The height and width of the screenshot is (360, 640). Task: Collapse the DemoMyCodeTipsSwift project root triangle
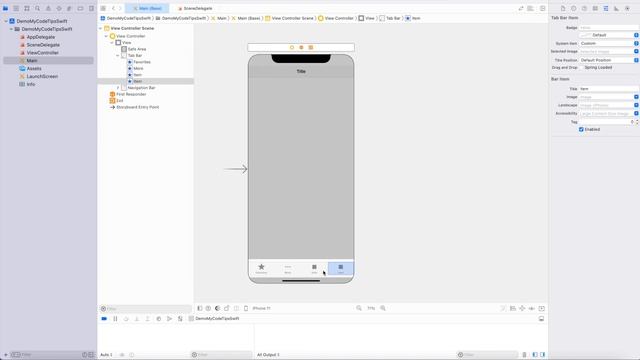[6, 21]
